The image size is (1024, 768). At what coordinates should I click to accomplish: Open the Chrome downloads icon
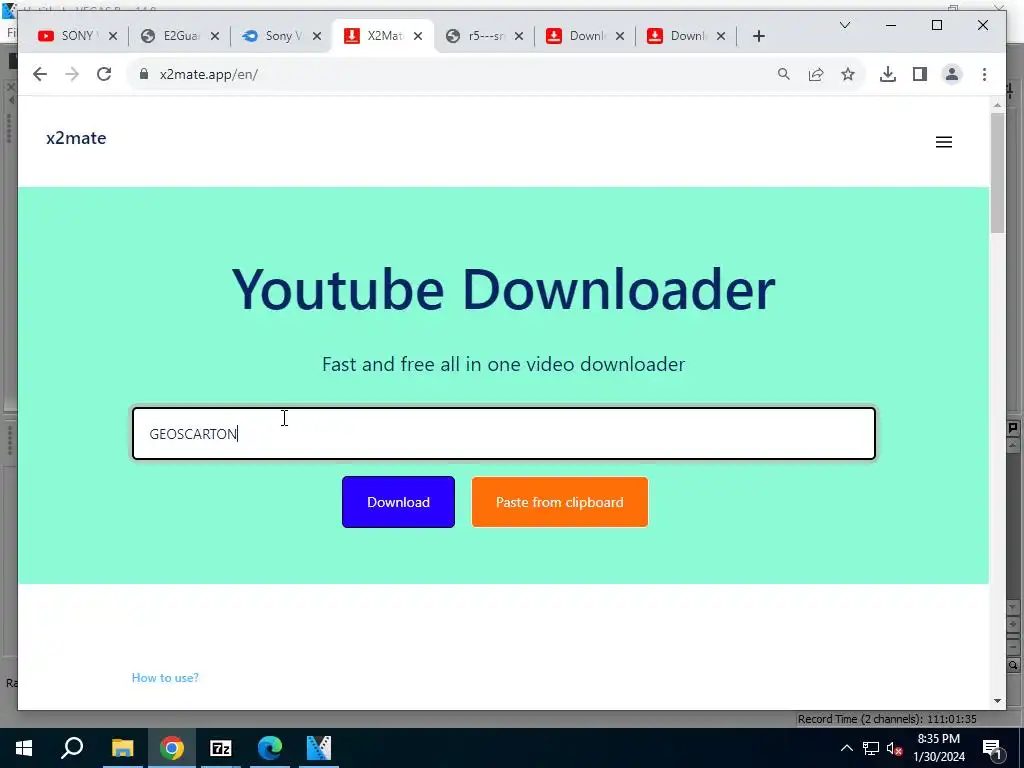888,74
